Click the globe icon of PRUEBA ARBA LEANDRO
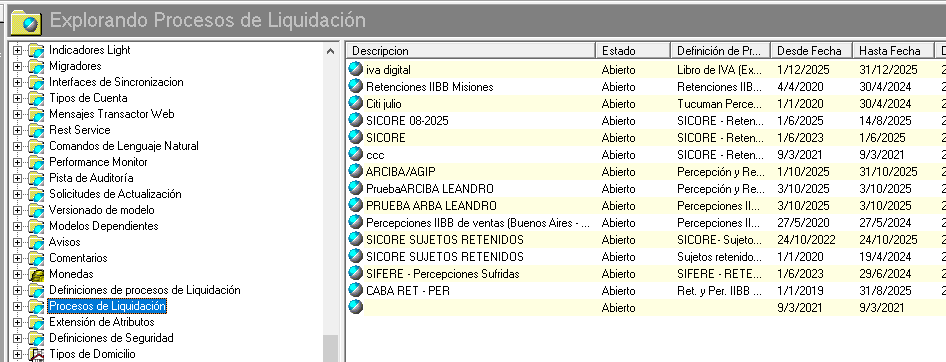This screenshot has height=362, width=946. pyautogui.click(x=356, y=205)
